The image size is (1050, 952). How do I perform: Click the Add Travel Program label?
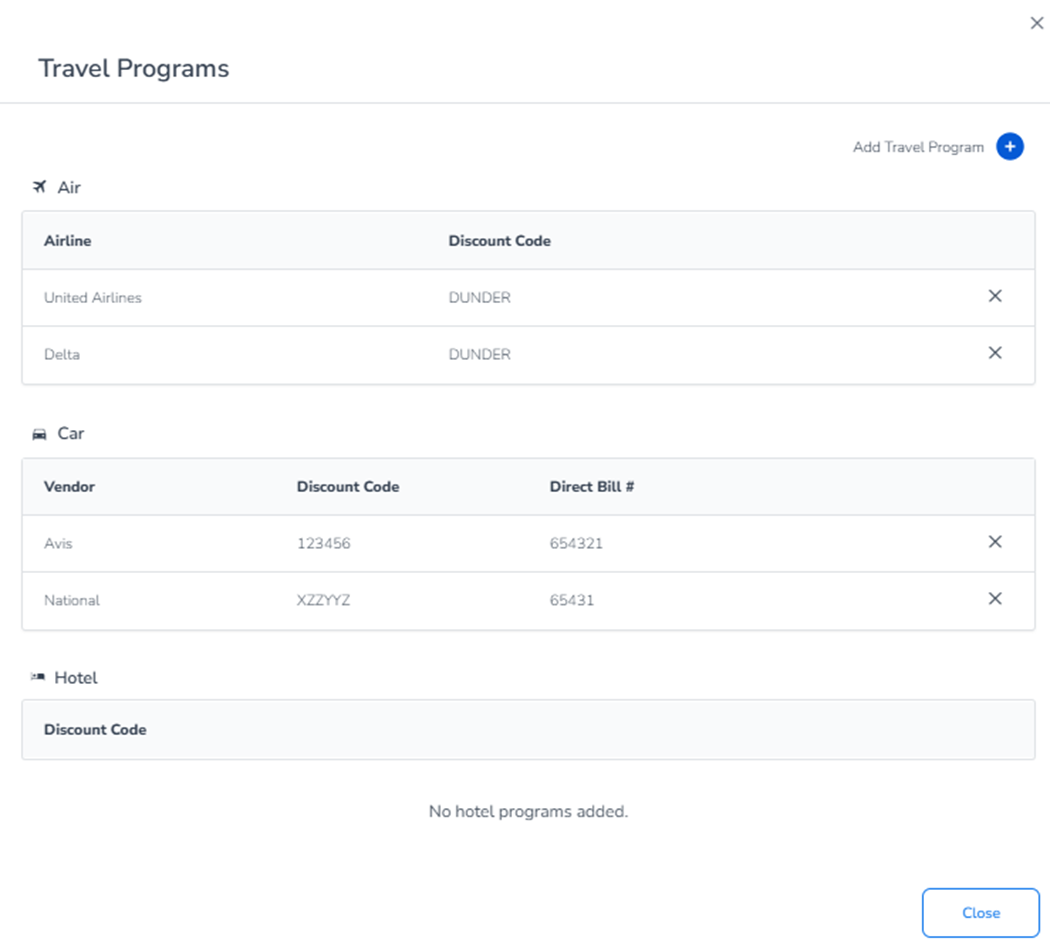pyautogui.click(x=918, y=147)
